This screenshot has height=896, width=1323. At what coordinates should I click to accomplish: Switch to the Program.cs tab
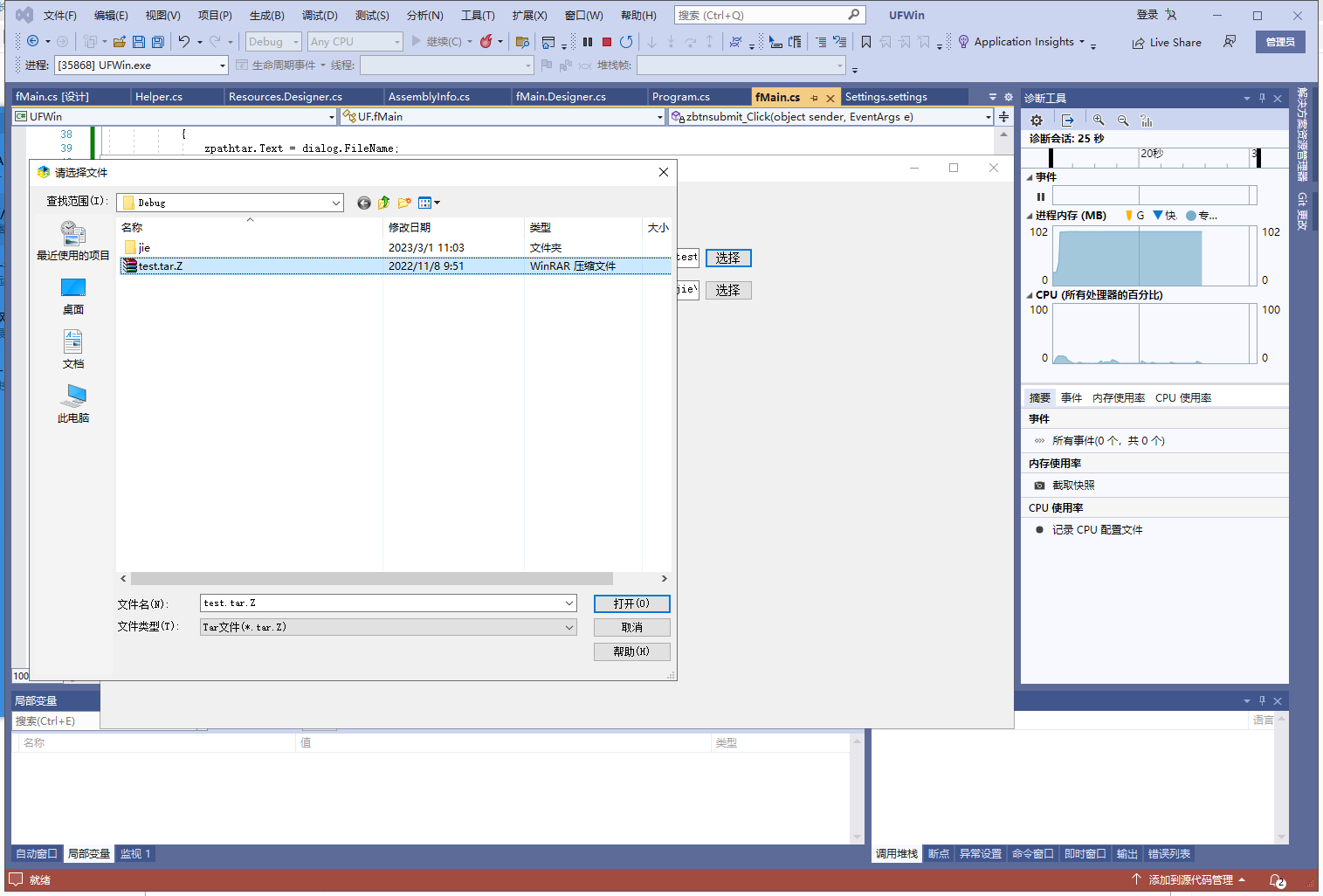(681, 97)
